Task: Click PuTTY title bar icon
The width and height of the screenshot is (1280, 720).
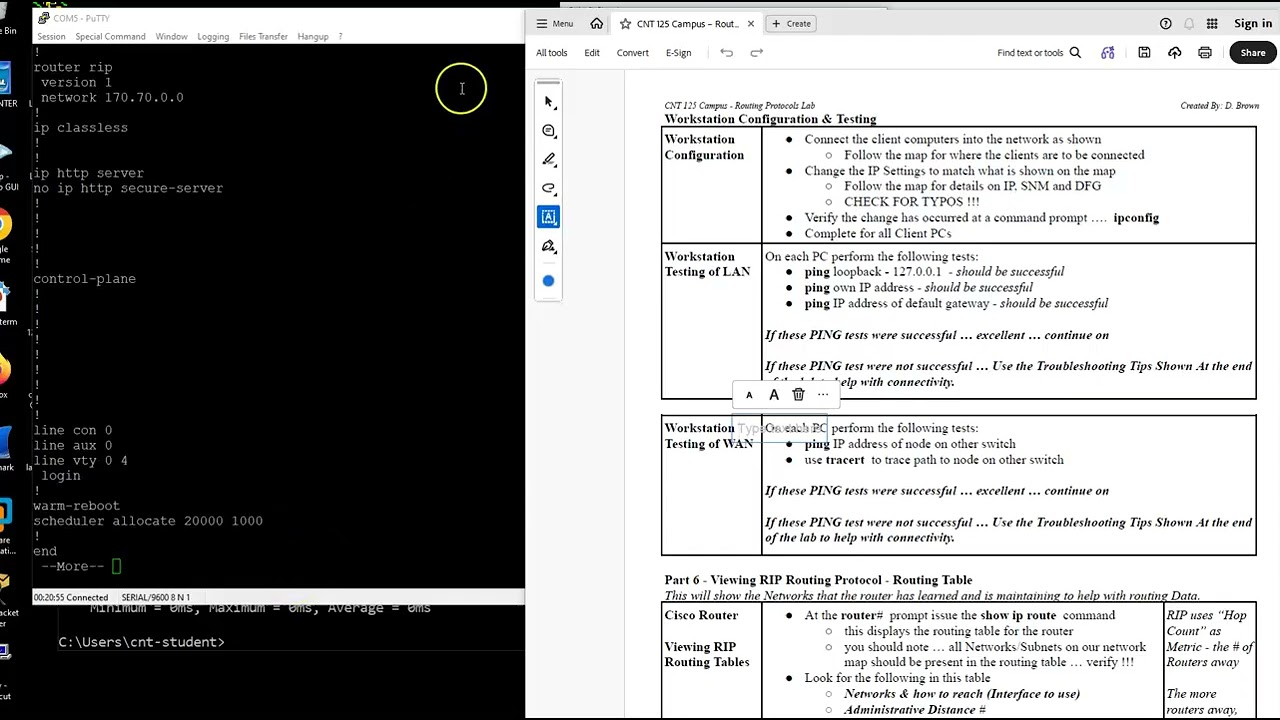Action: [x=43, y=18]
